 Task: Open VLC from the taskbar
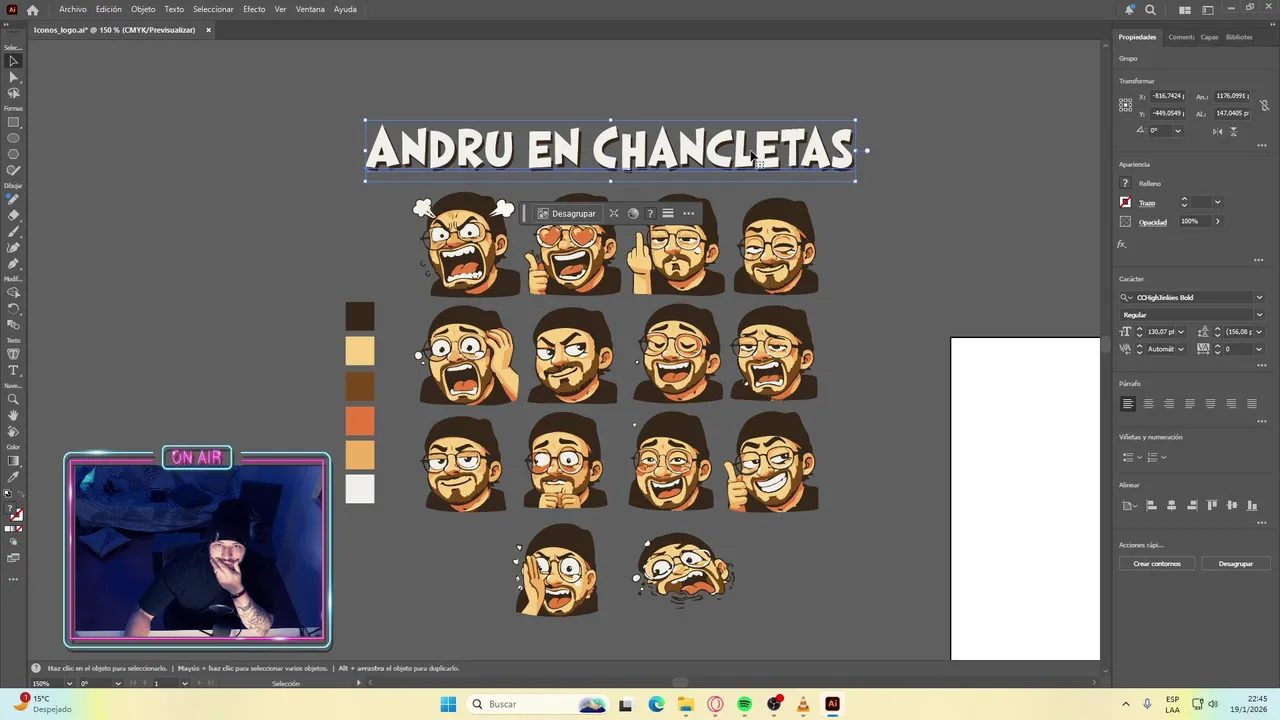(802, 704)
